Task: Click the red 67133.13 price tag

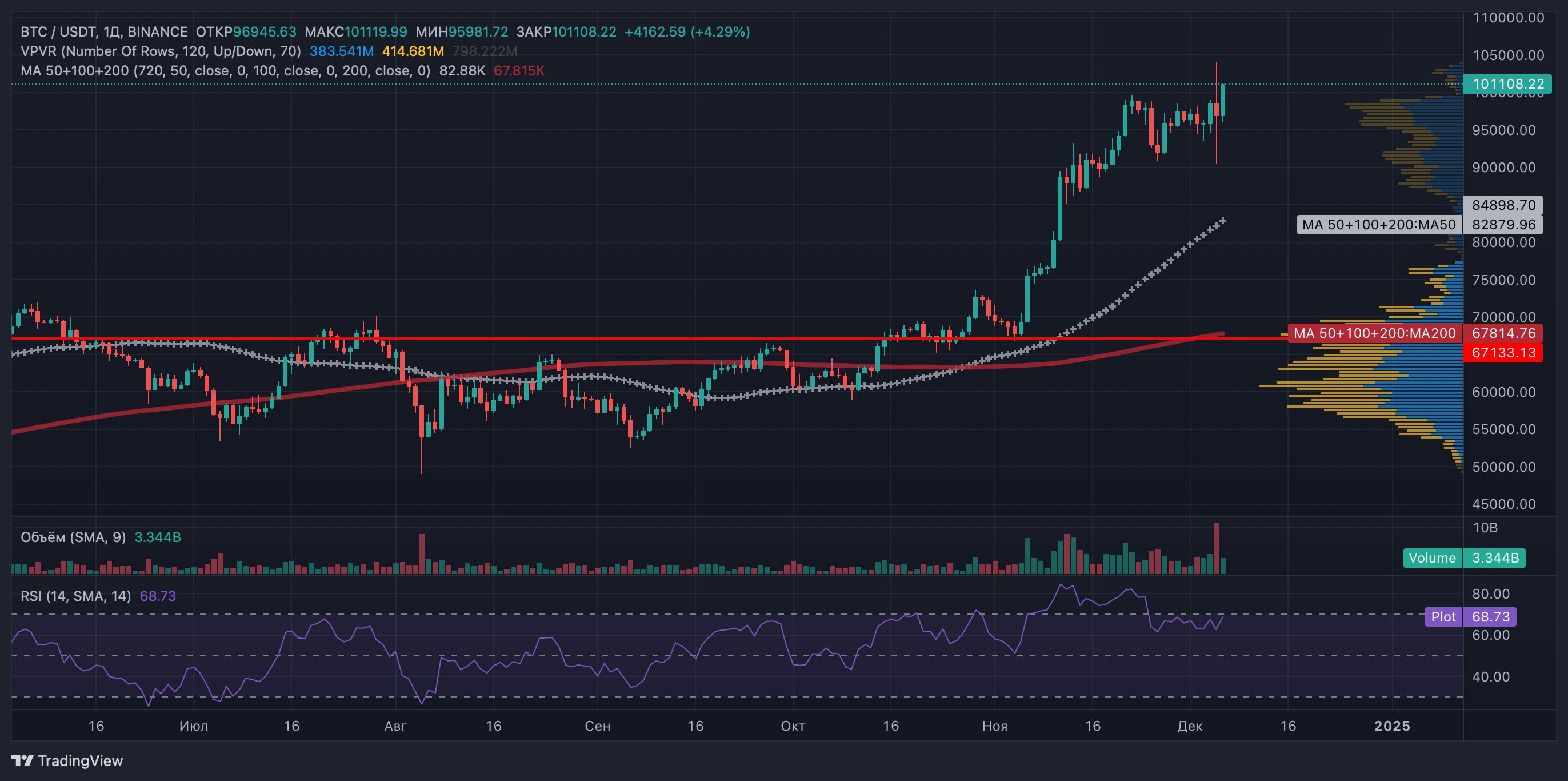Action: 1503,353
